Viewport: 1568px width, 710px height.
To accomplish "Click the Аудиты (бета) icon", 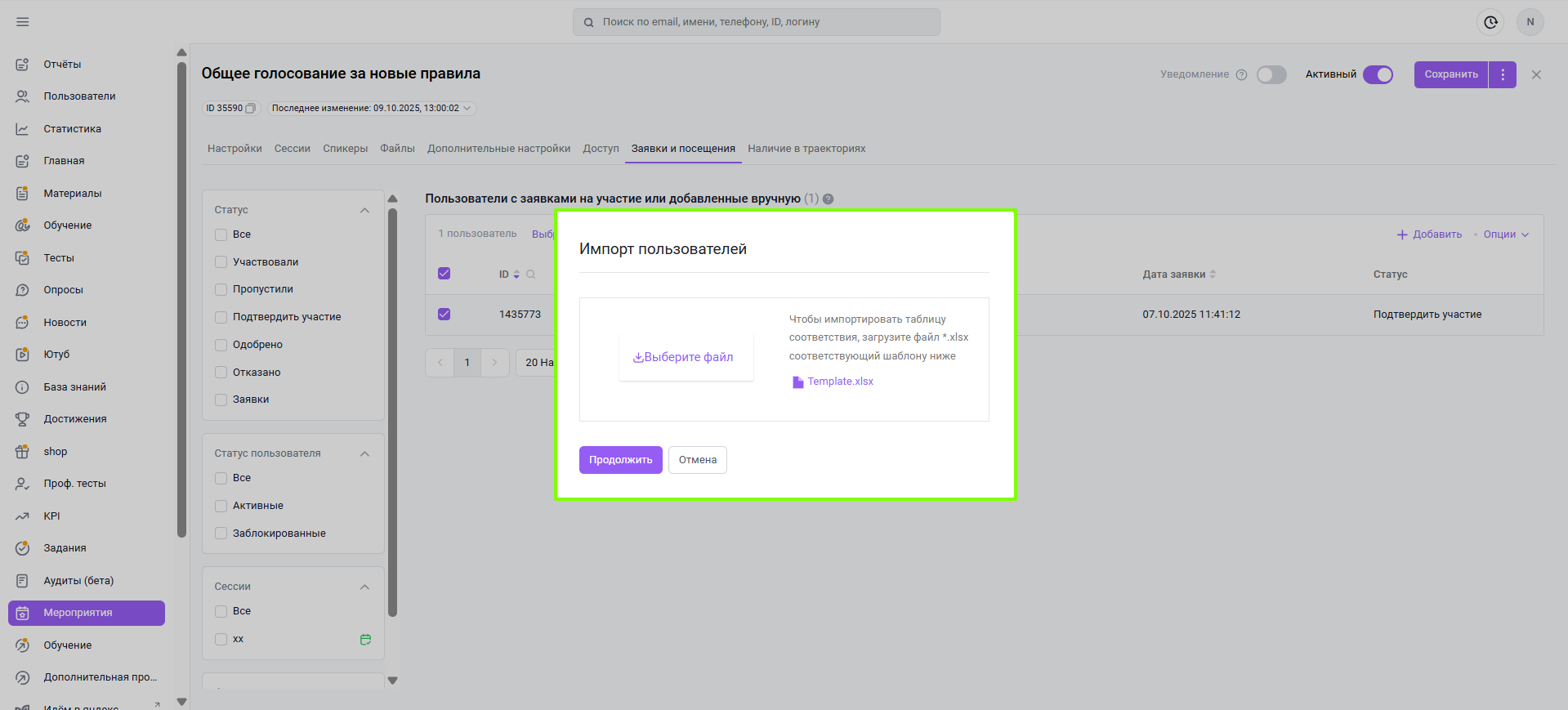I will [x=23, y=581].
